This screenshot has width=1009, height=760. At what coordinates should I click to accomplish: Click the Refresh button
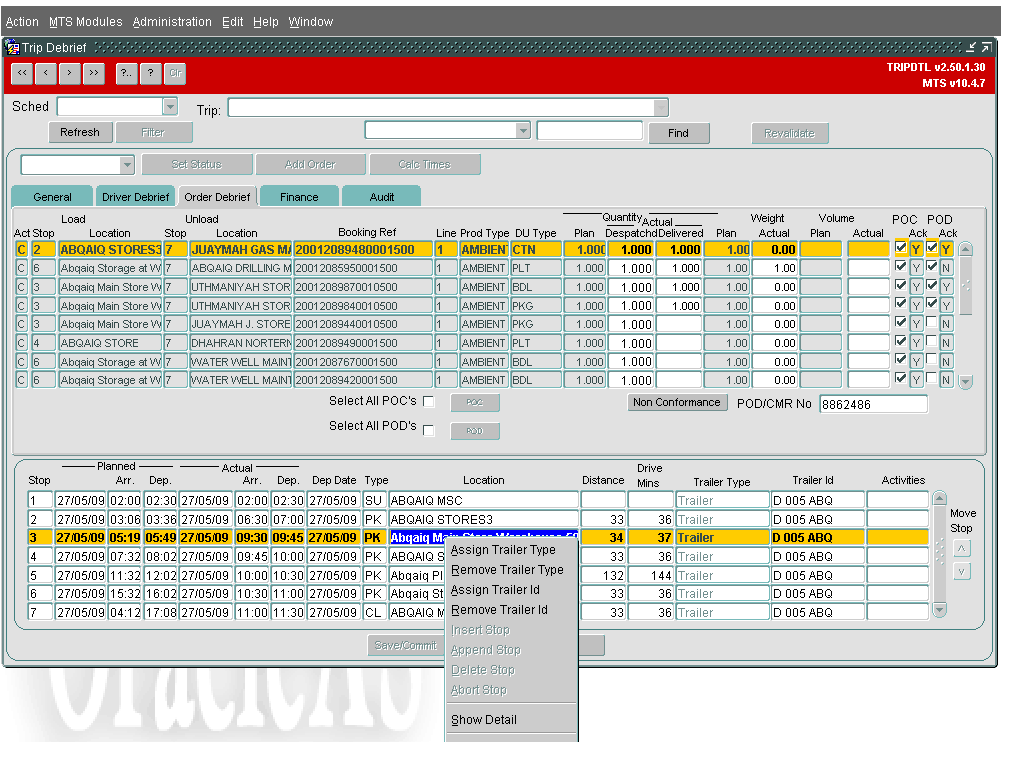(80, 133)
